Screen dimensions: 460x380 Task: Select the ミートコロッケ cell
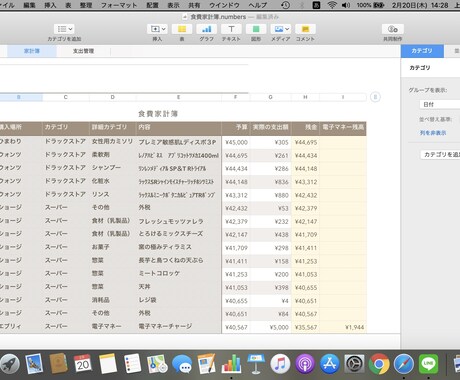(x=179, y=274)
